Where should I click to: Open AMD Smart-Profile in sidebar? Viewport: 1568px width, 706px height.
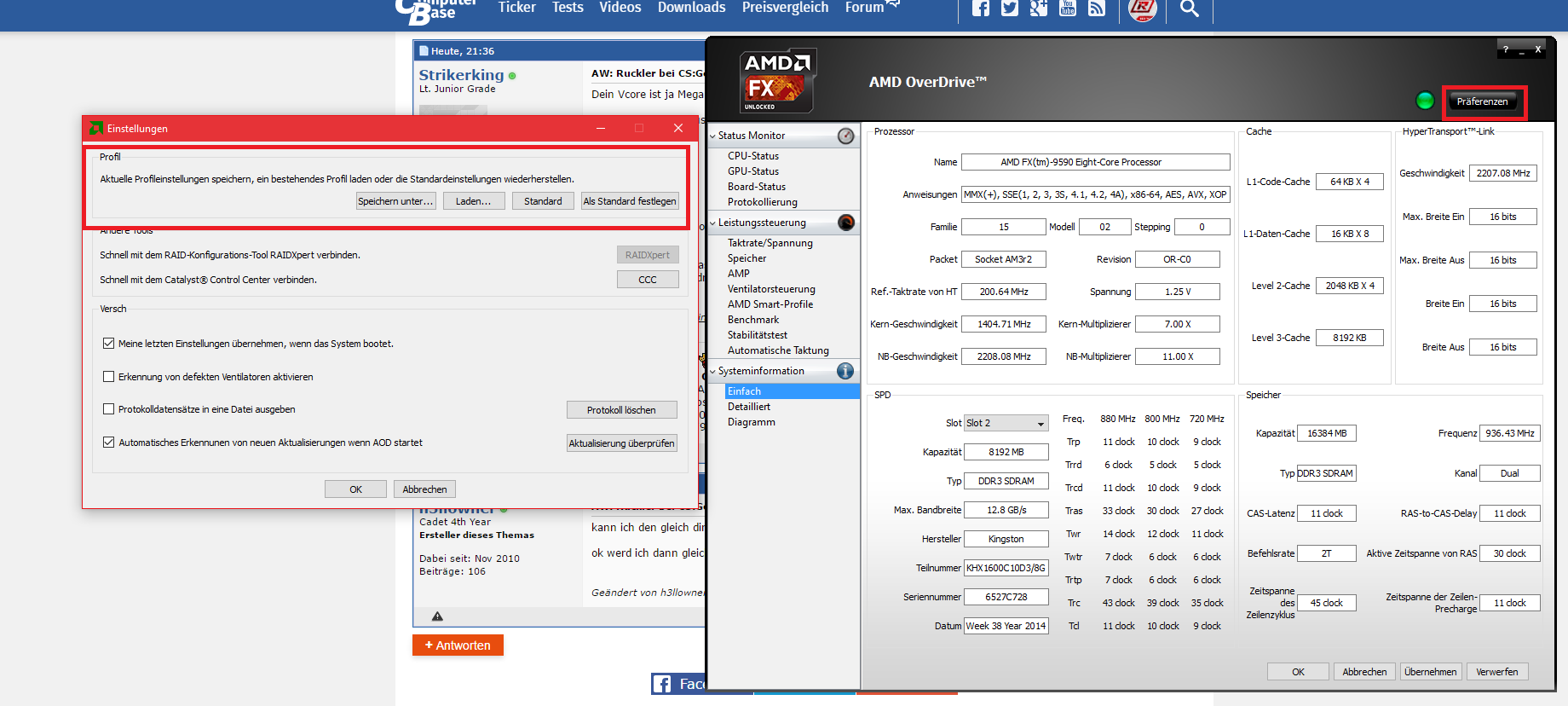pyautogui.click(x=770, y=304)
